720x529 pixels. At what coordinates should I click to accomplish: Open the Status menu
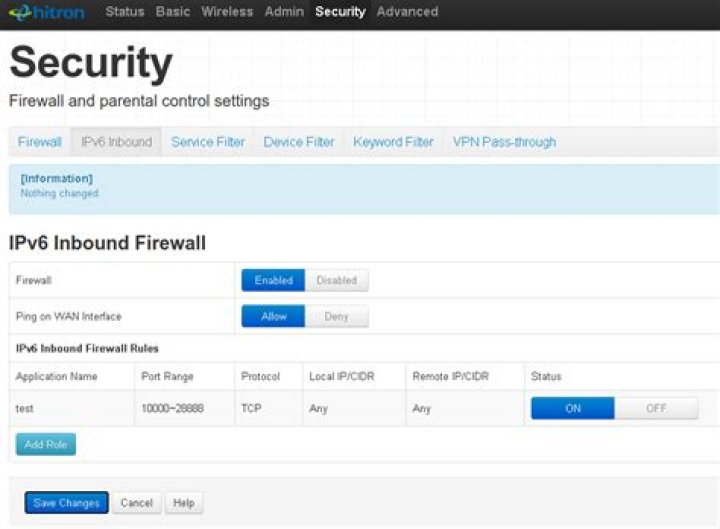[125, 11]
